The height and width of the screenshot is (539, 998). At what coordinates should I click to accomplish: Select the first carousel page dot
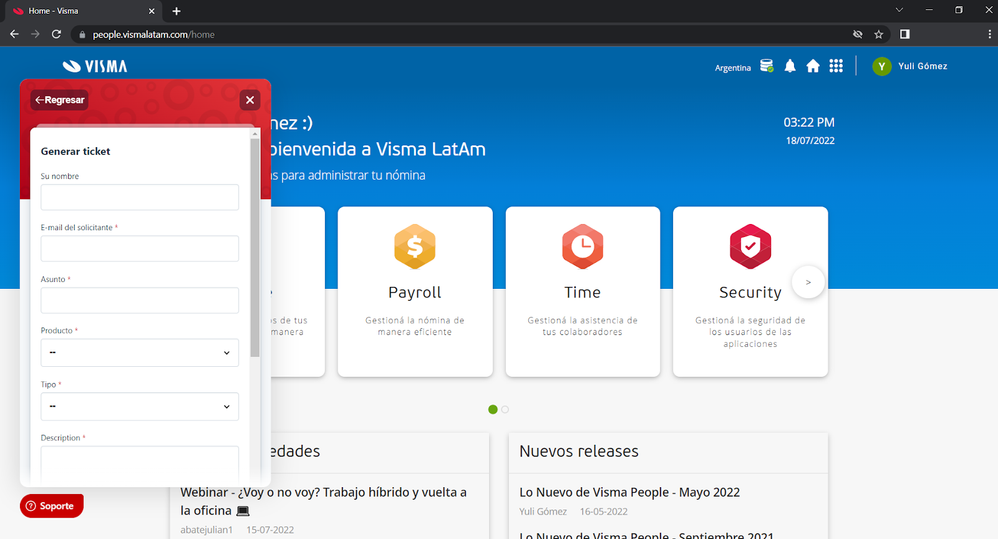pyautogui.click(x=493, y=409)
